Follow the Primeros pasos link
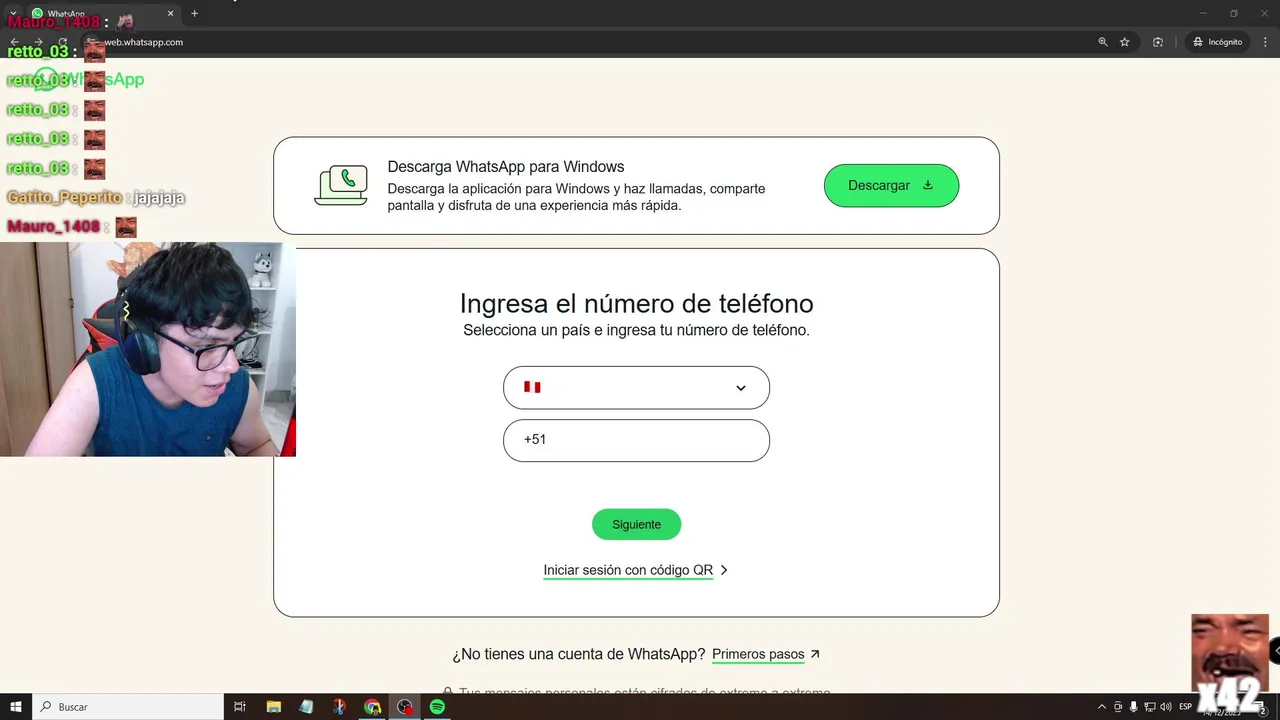This screenshot has height=720, width=1280. 766,655
